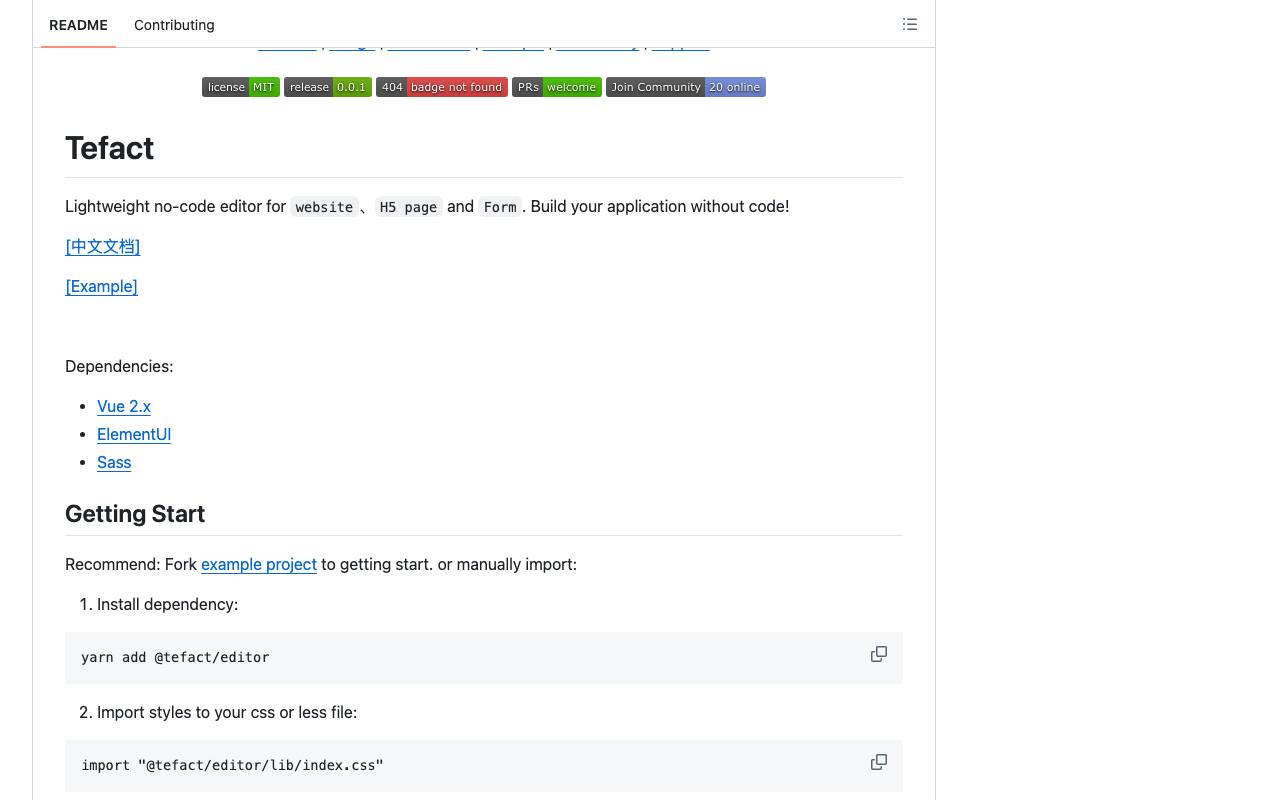Click the inline code word website
Viewport: 1280px width, 800px height.
(324, 207)
